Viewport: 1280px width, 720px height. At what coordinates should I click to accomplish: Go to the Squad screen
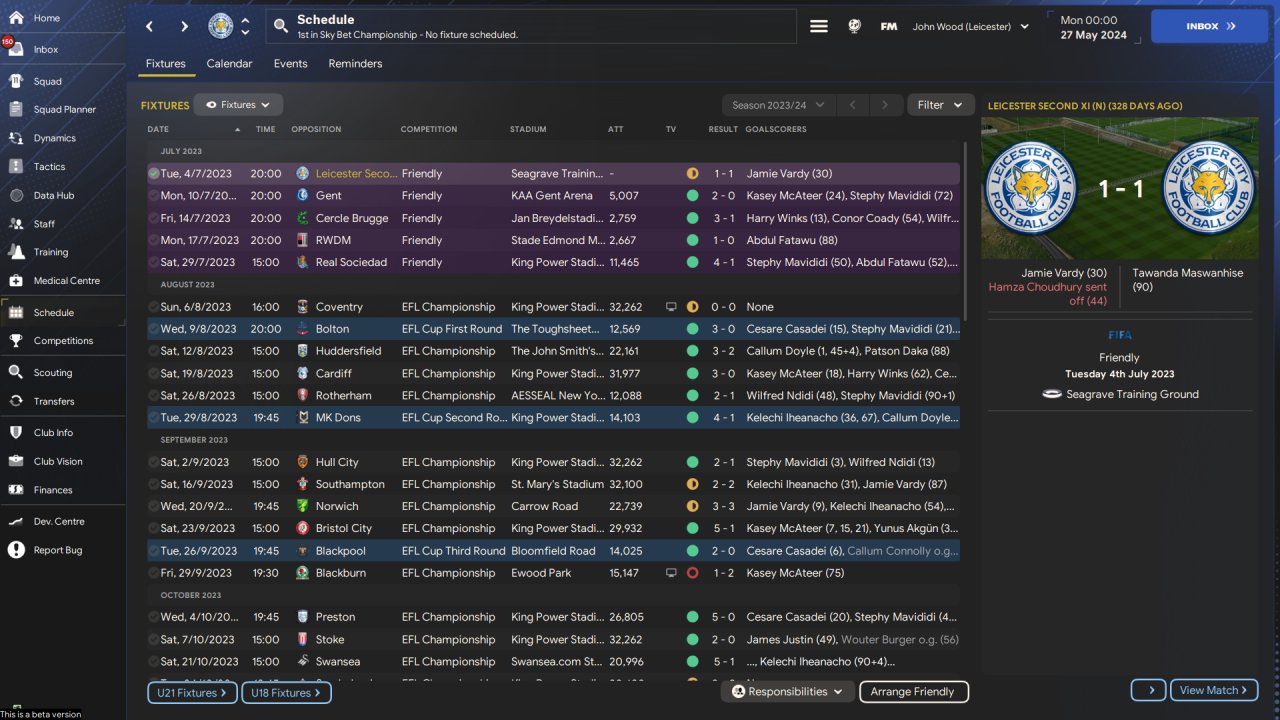pyautogui.click(x=63, y=81)
